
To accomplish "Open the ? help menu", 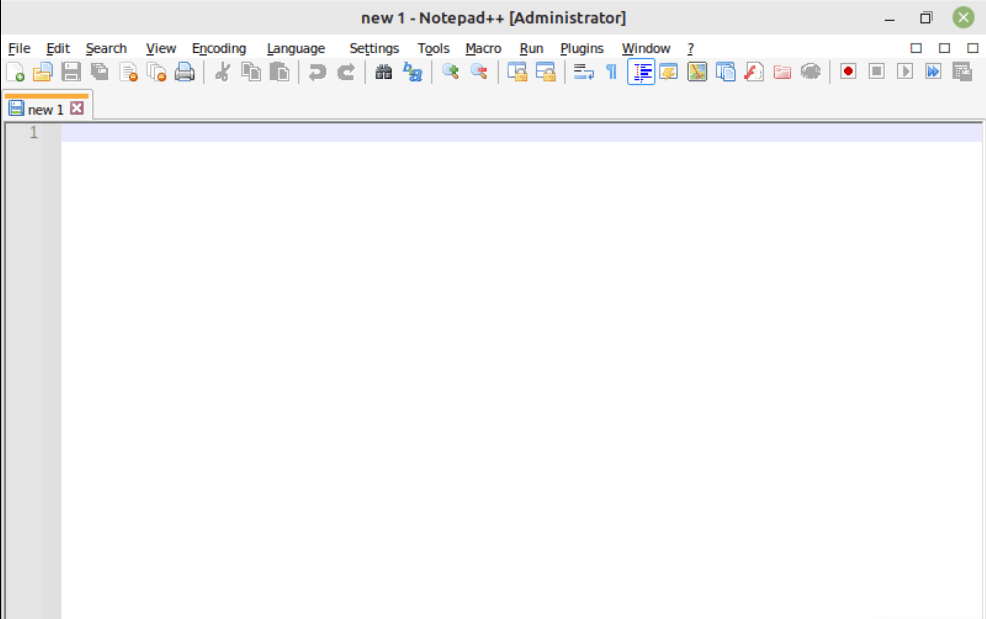I will click(690, 48).
